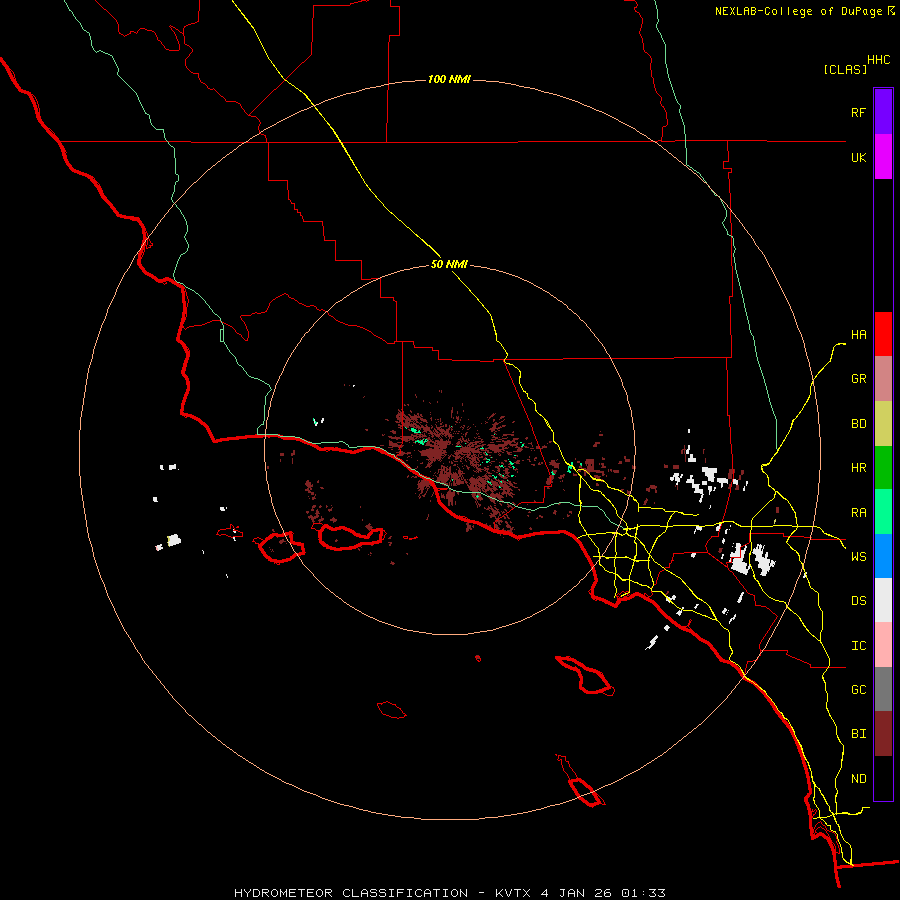Click the BD legend label
Image resolution: width=900 pixels, height=900 pixels.
tap(858, 424)
